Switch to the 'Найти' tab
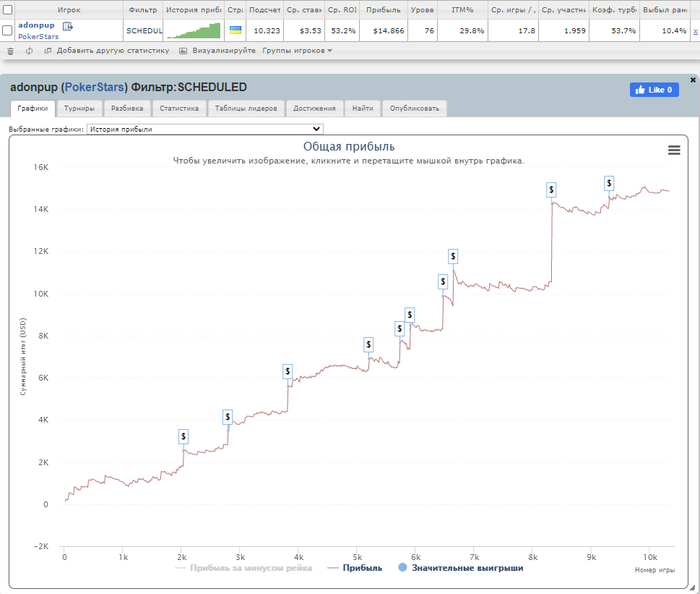Viewport: 700px width, 594px height. [362, 108]
